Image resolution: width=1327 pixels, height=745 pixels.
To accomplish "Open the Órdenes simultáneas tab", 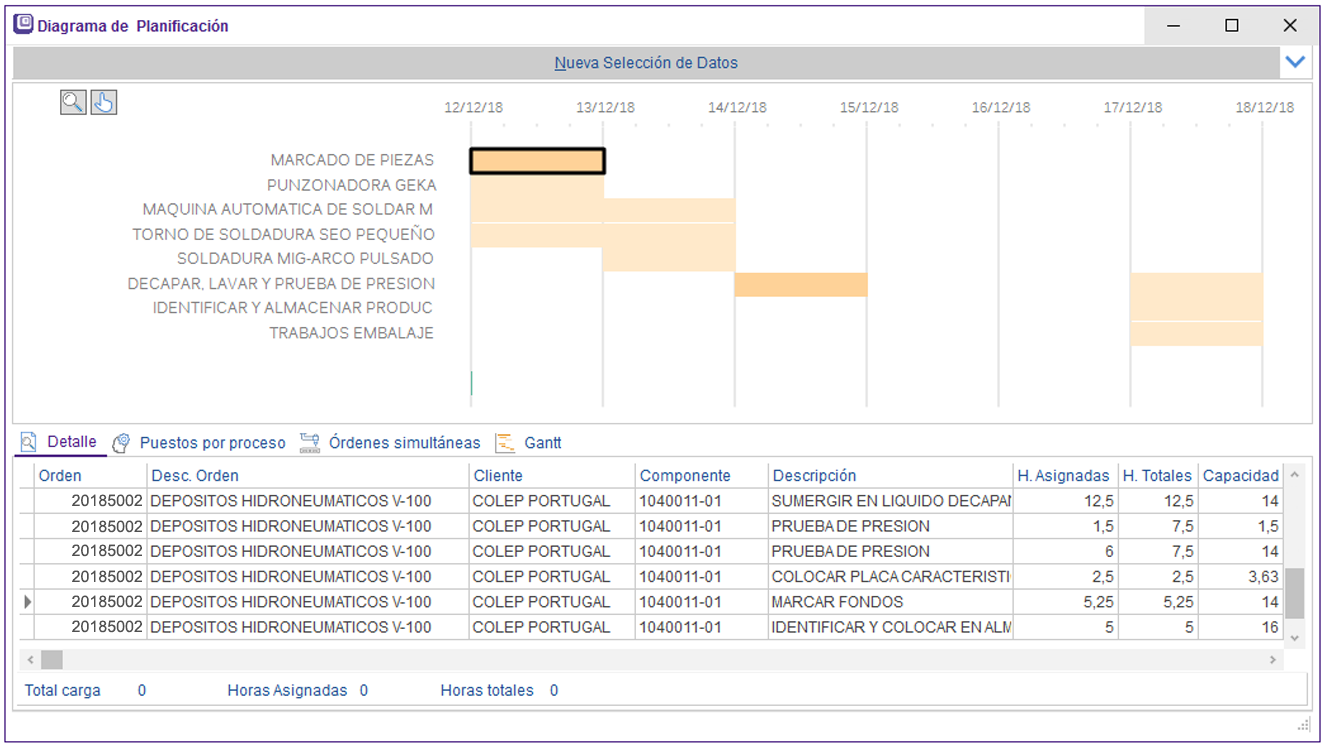I will click(x=404, y=443).
